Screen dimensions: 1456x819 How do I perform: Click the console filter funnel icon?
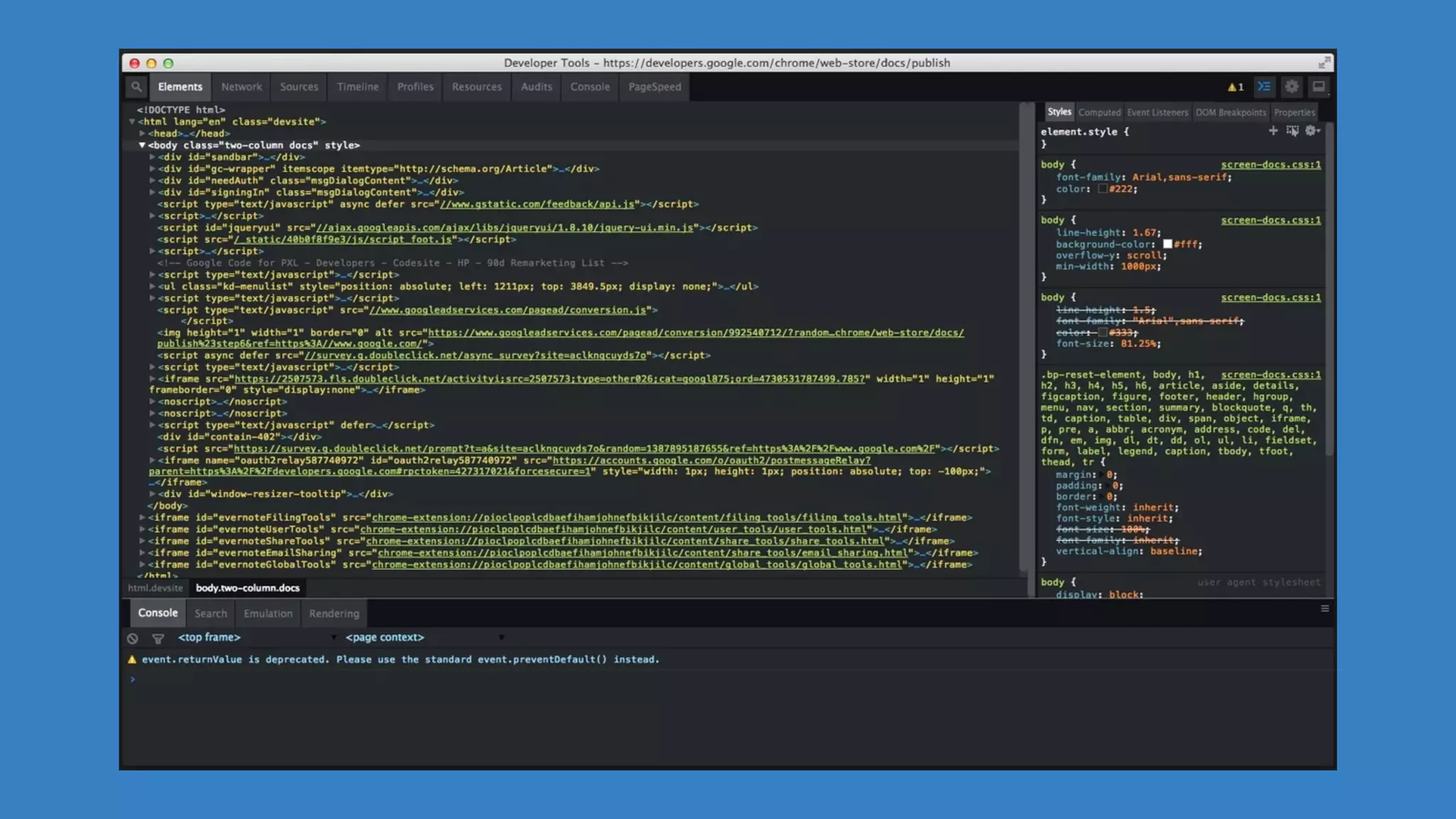158,638
